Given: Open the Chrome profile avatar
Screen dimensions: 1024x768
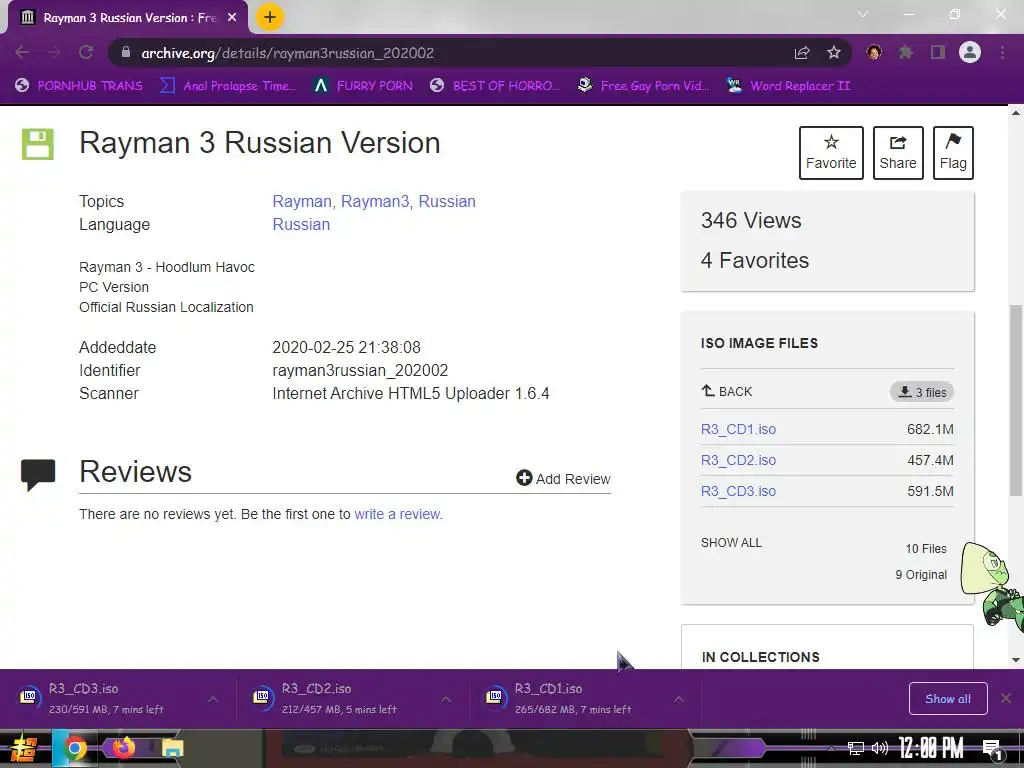Looking at the screenshot, I should pos(970,53).
